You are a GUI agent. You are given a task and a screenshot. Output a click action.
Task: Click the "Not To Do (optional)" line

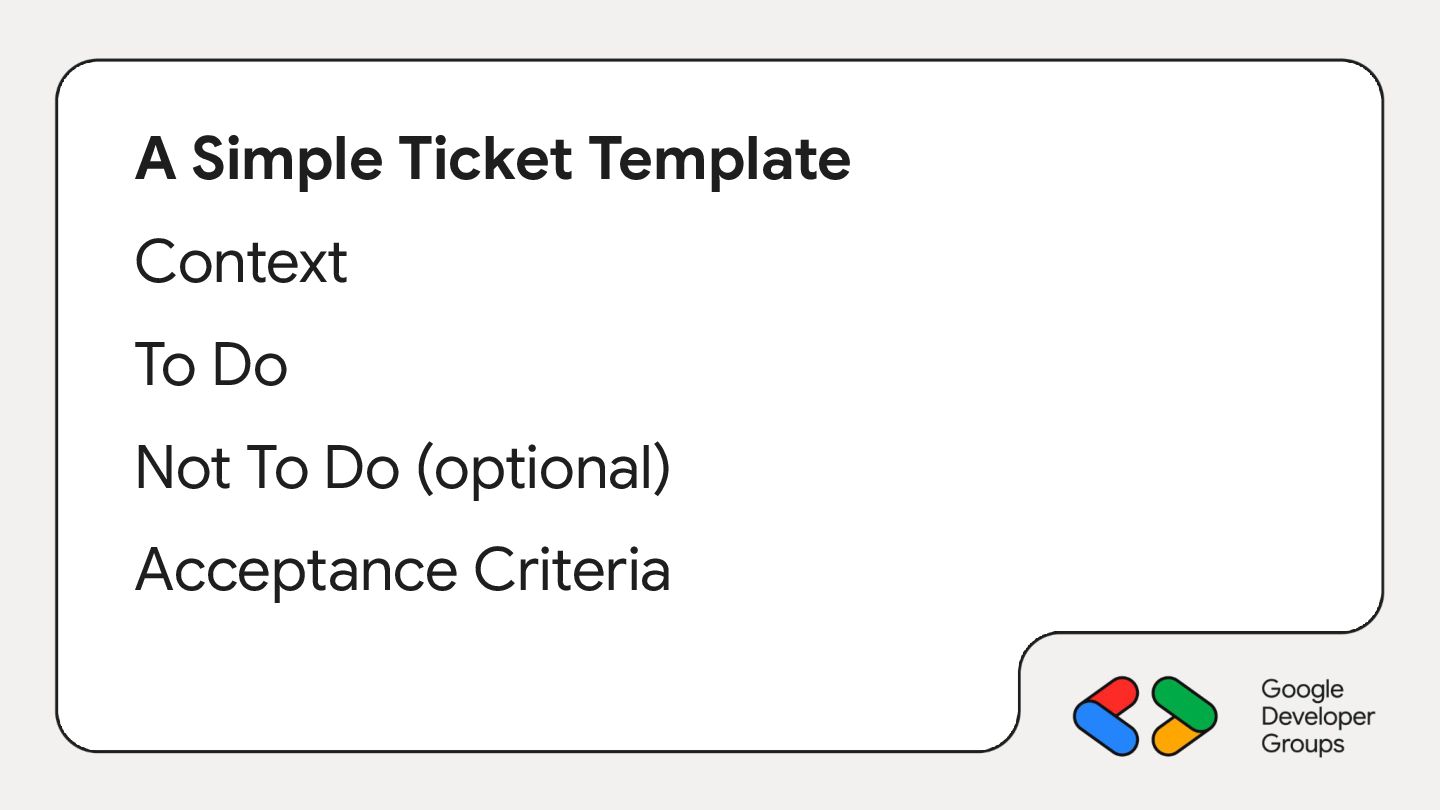403,468
